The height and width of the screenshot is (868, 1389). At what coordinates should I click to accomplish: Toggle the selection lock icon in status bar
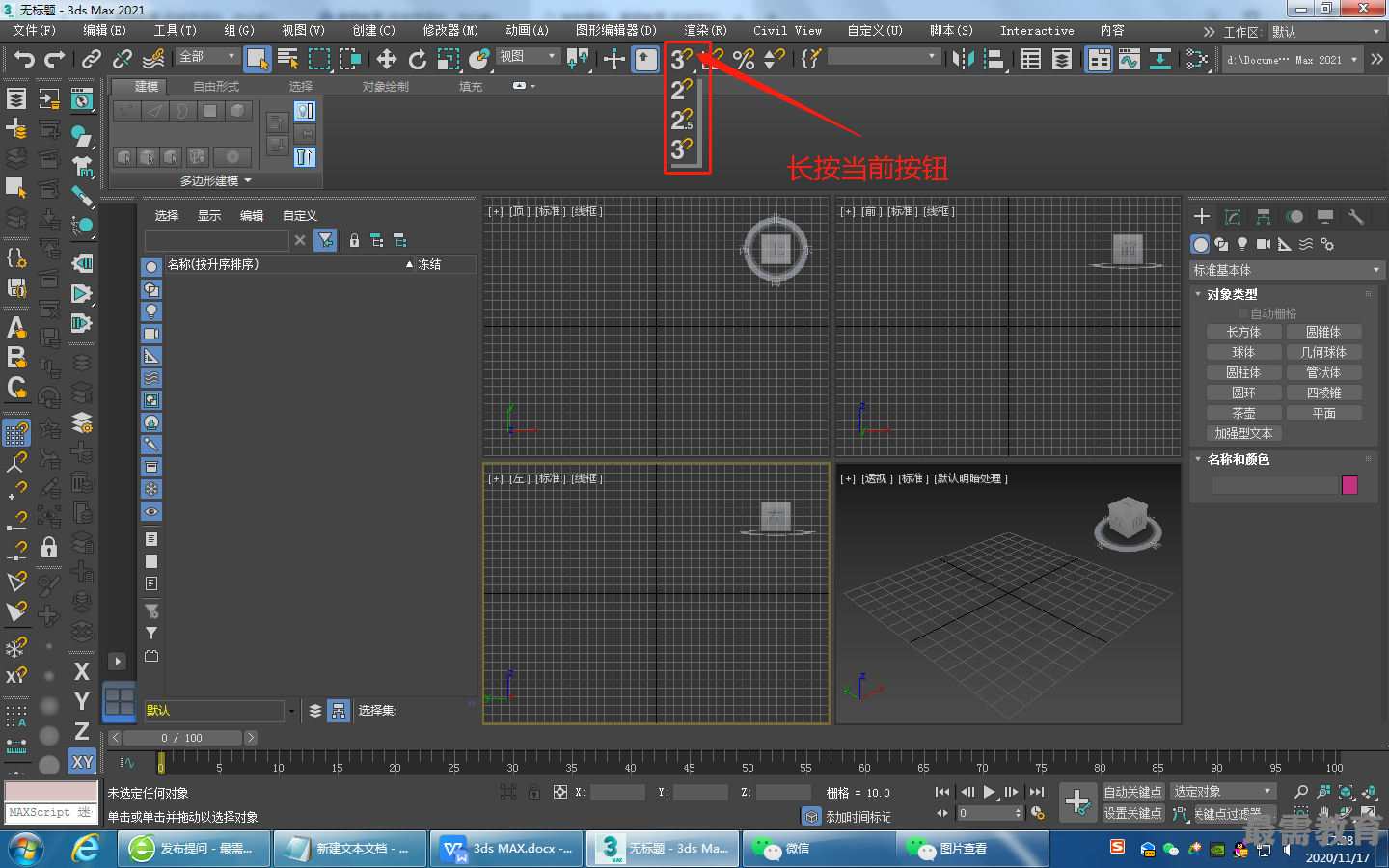[x=534, y=792]
